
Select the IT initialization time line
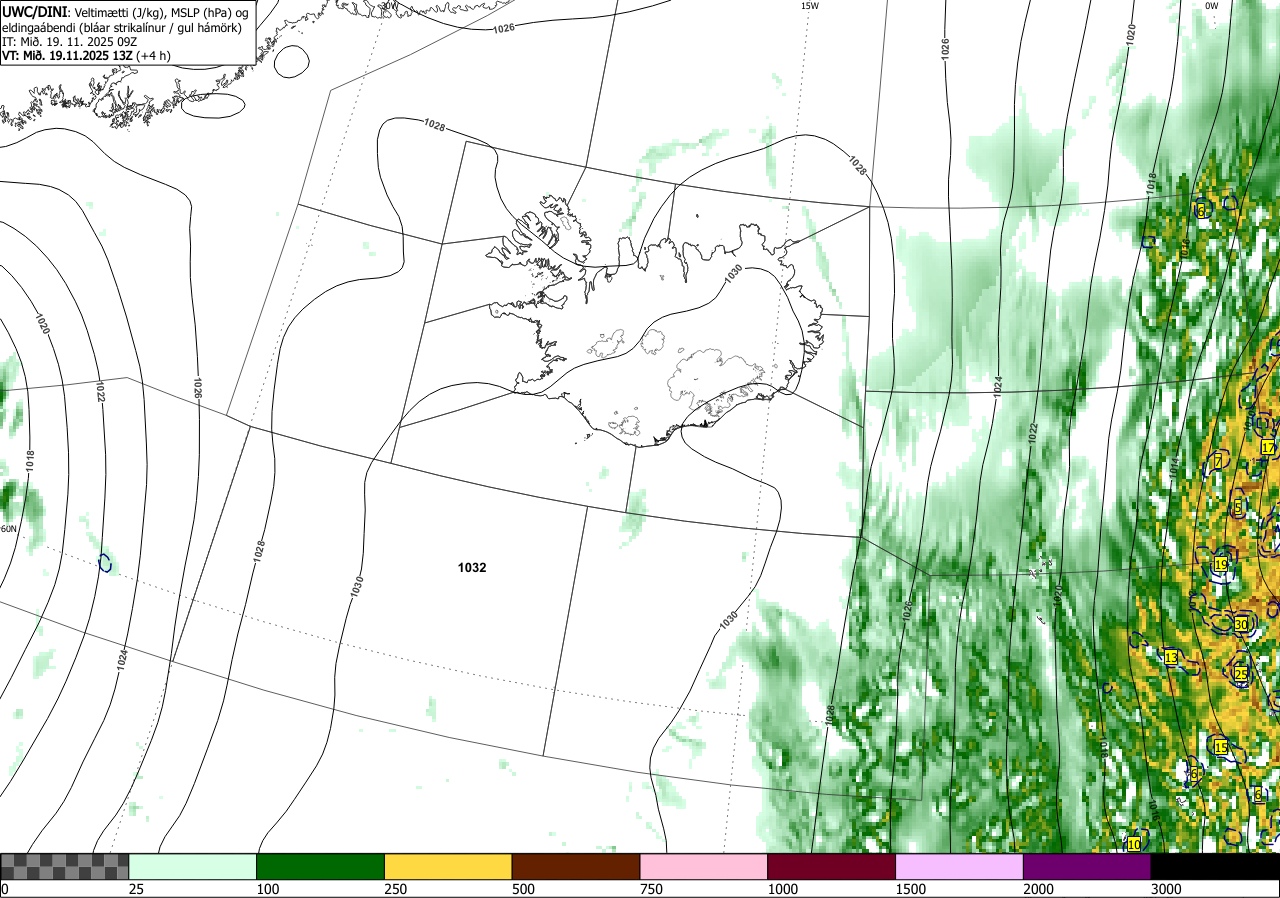click(70, 42)
